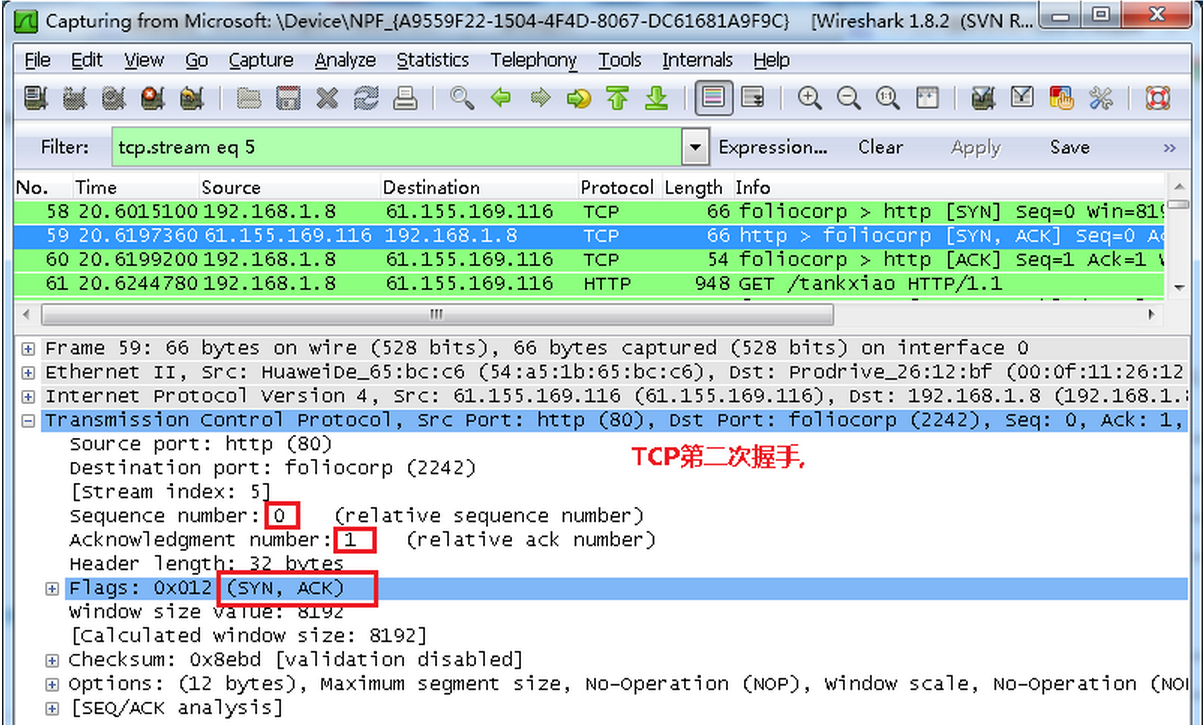Sort packets by Protocol column header
The height and width of the screenshot is (725, 1204).
point(617,187)
